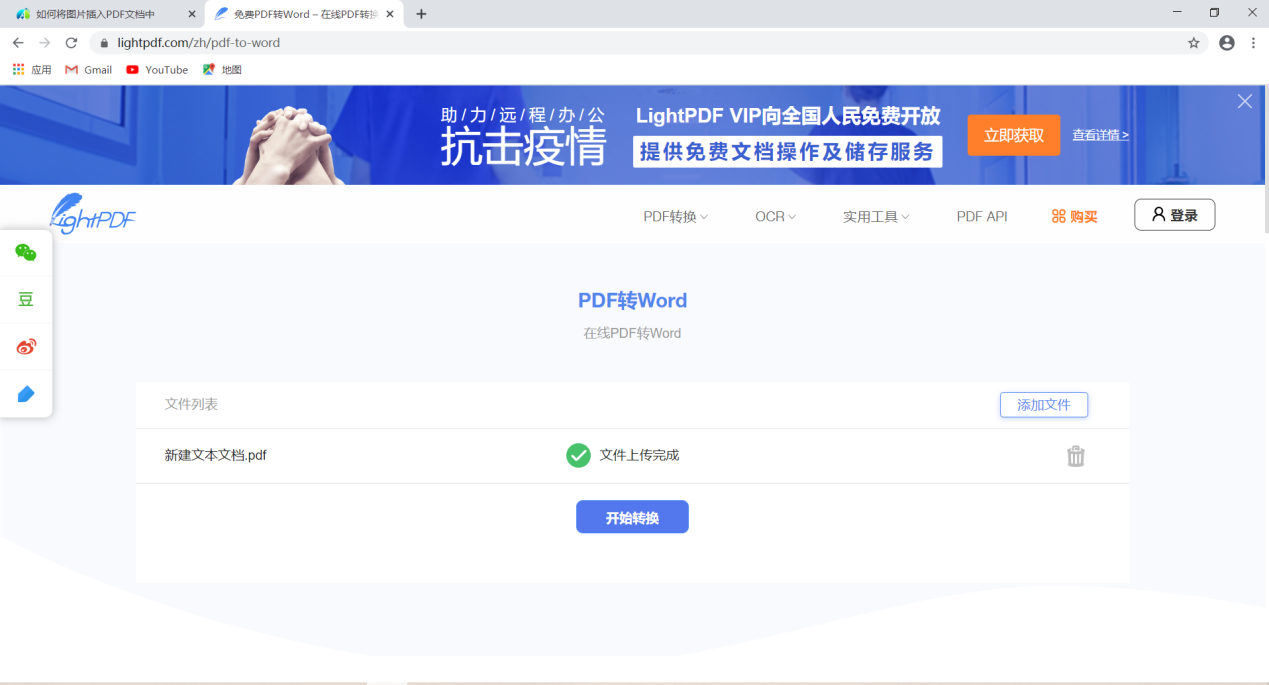Open the Gmail bookmark
The width and height of the screenshot is (1269, 685).
pos(88,70)
